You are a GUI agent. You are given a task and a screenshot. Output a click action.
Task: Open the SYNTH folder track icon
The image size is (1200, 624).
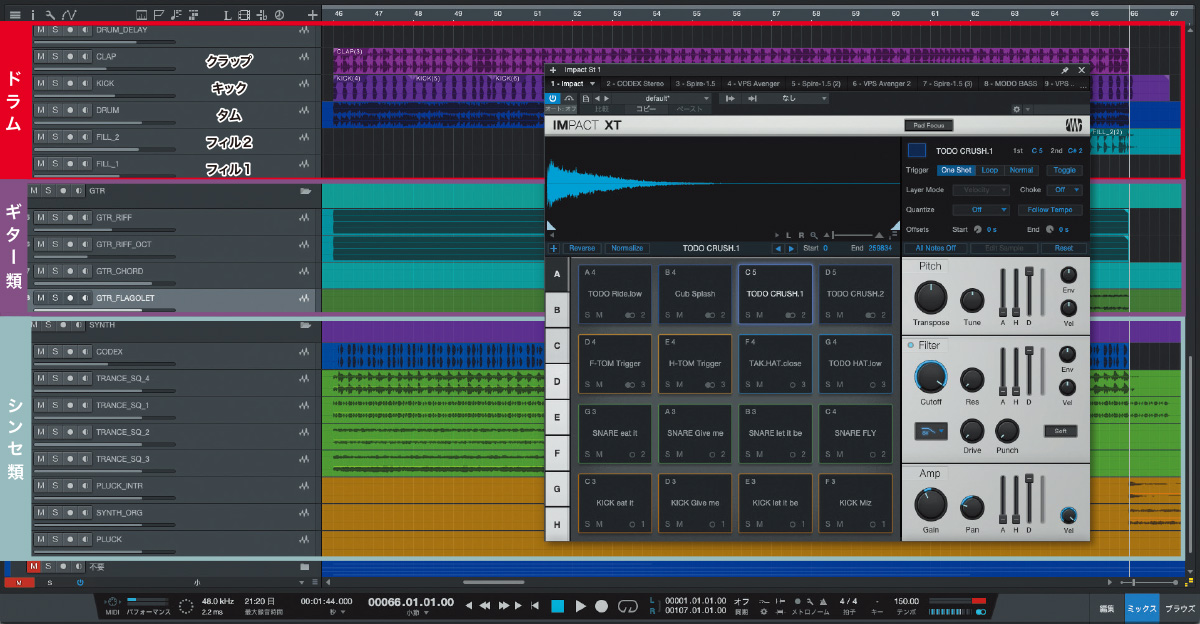point(306,325)
